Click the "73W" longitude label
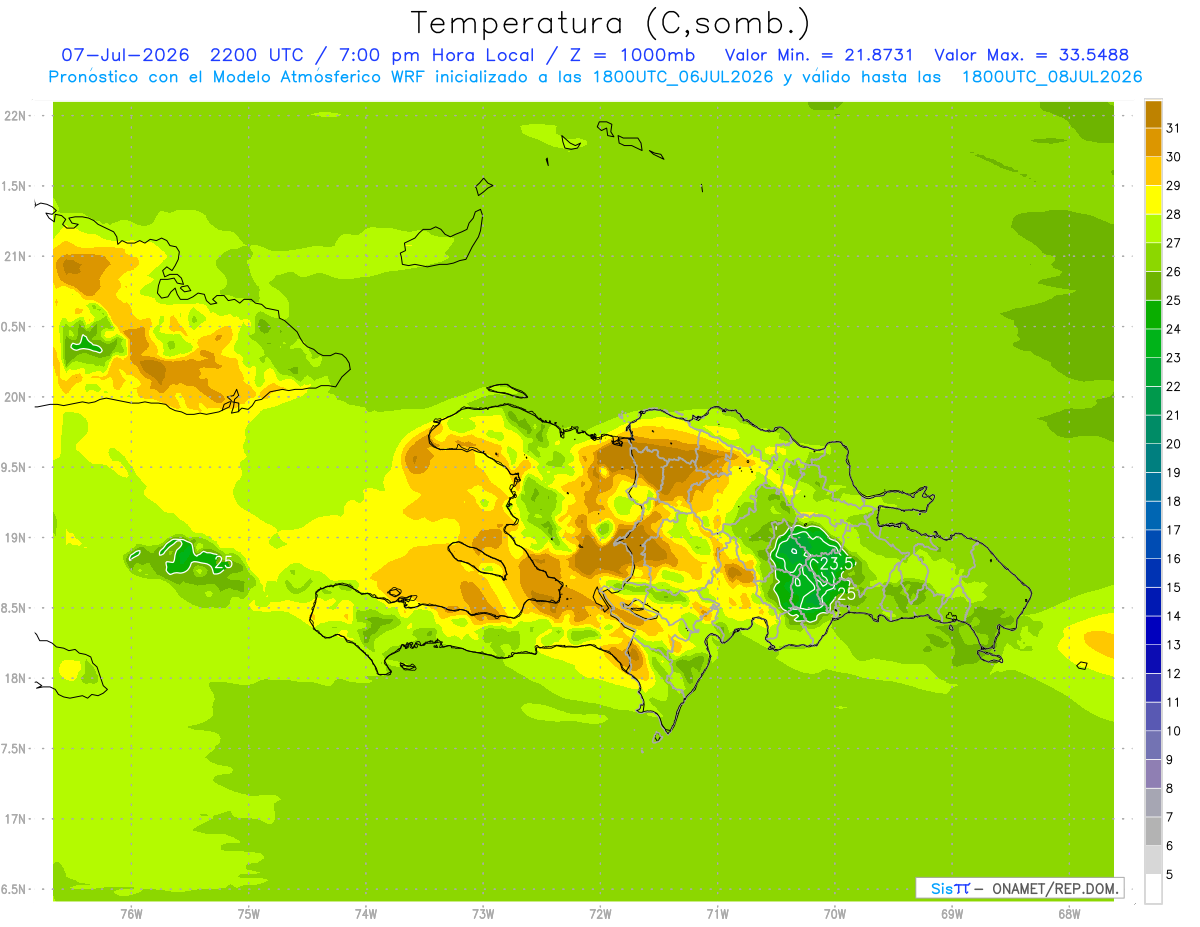Viewport: 1200px width, 927px height. click(483, 913)
